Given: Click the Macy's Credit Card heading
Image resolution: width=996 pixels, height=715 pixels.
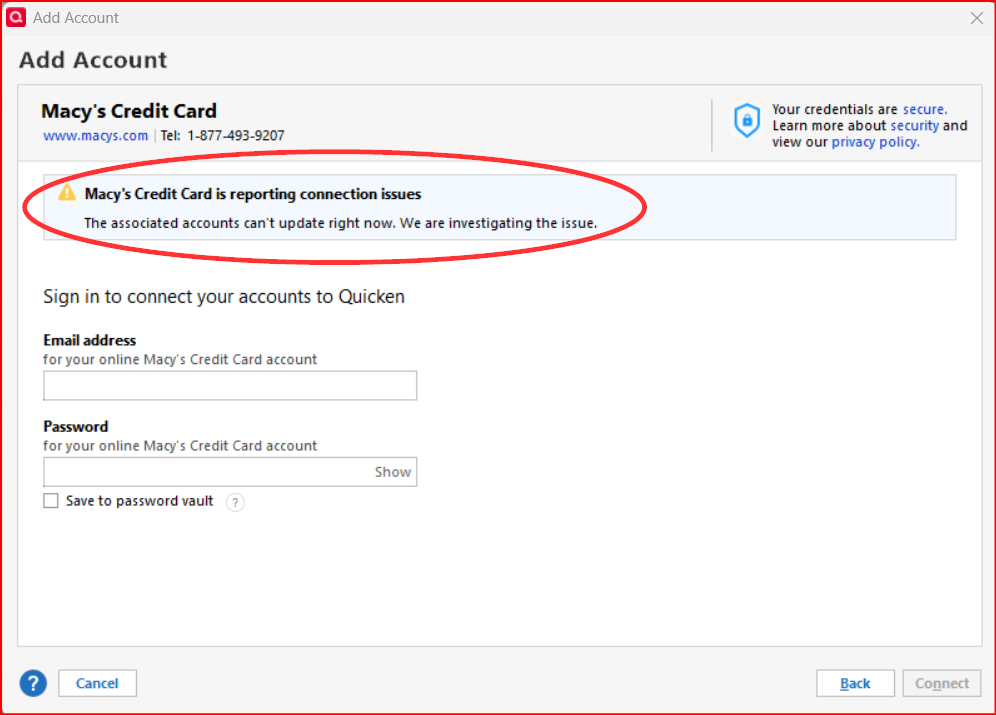Looking at the screenshot, I should [129, 111].
